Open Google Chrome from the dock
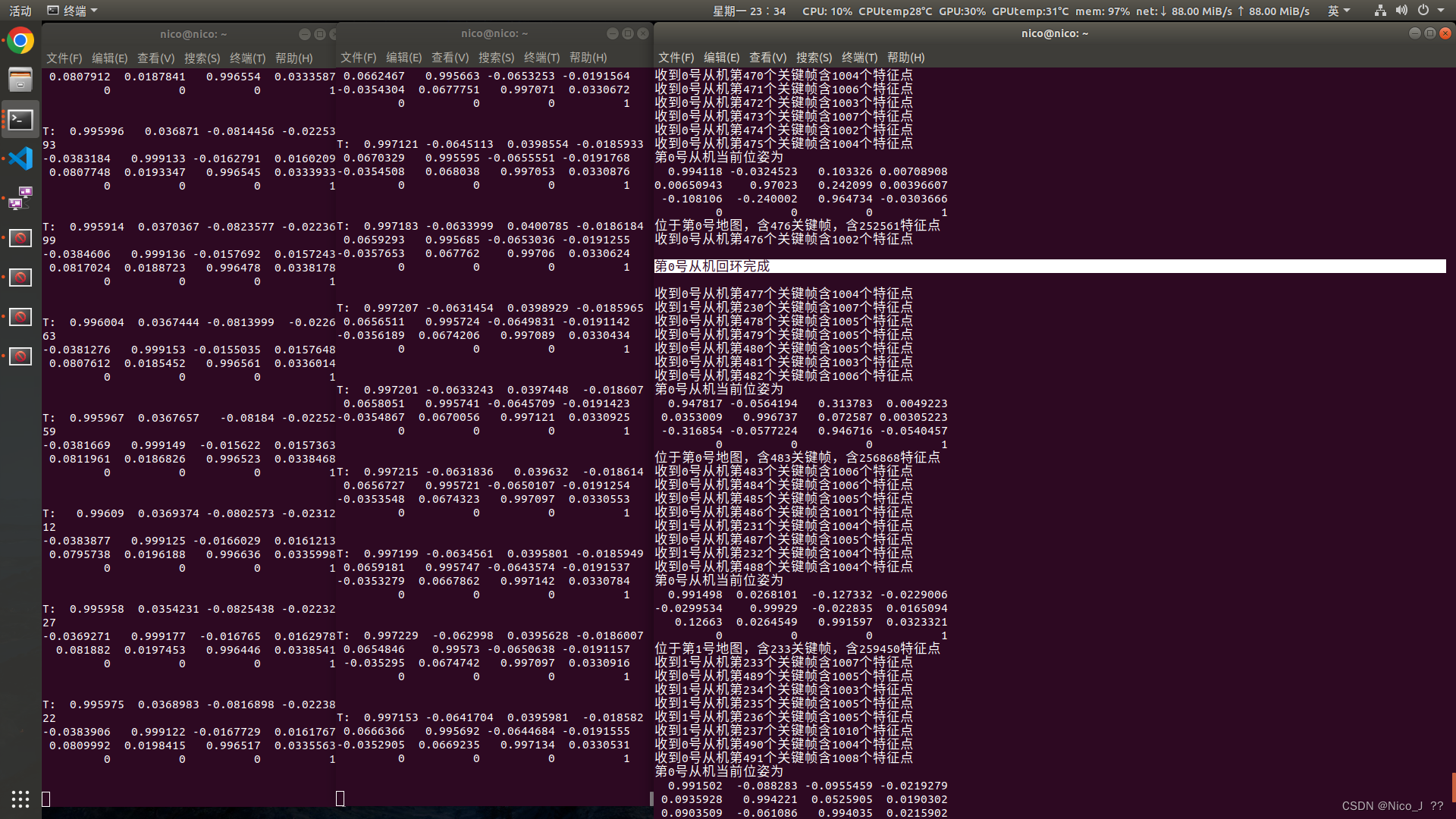Viewport: 1456px width, 819px height. [20, 40]
